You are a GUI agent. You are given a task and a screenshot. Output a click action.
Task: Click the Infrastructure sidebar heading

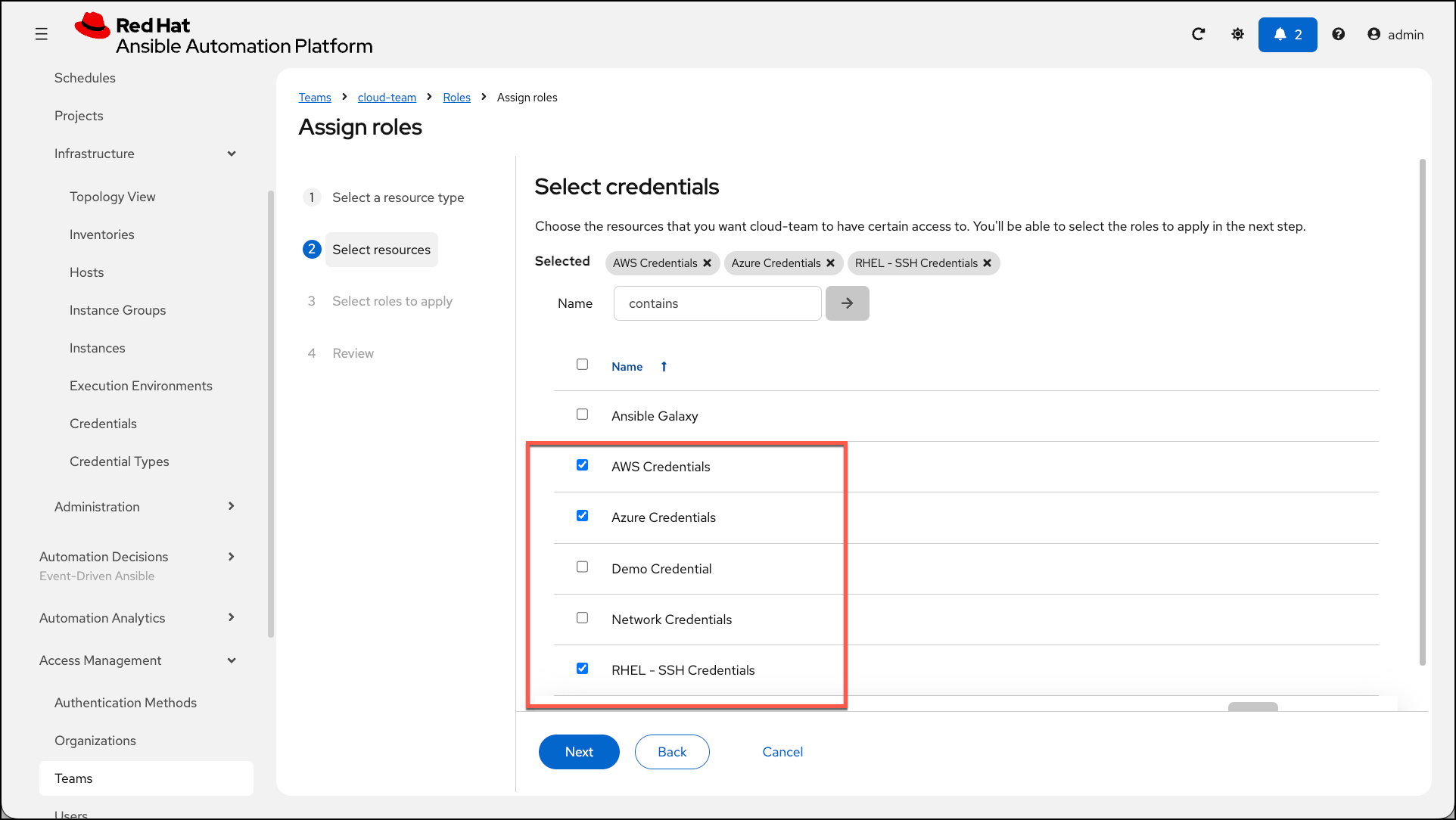(x=95, y=154)
